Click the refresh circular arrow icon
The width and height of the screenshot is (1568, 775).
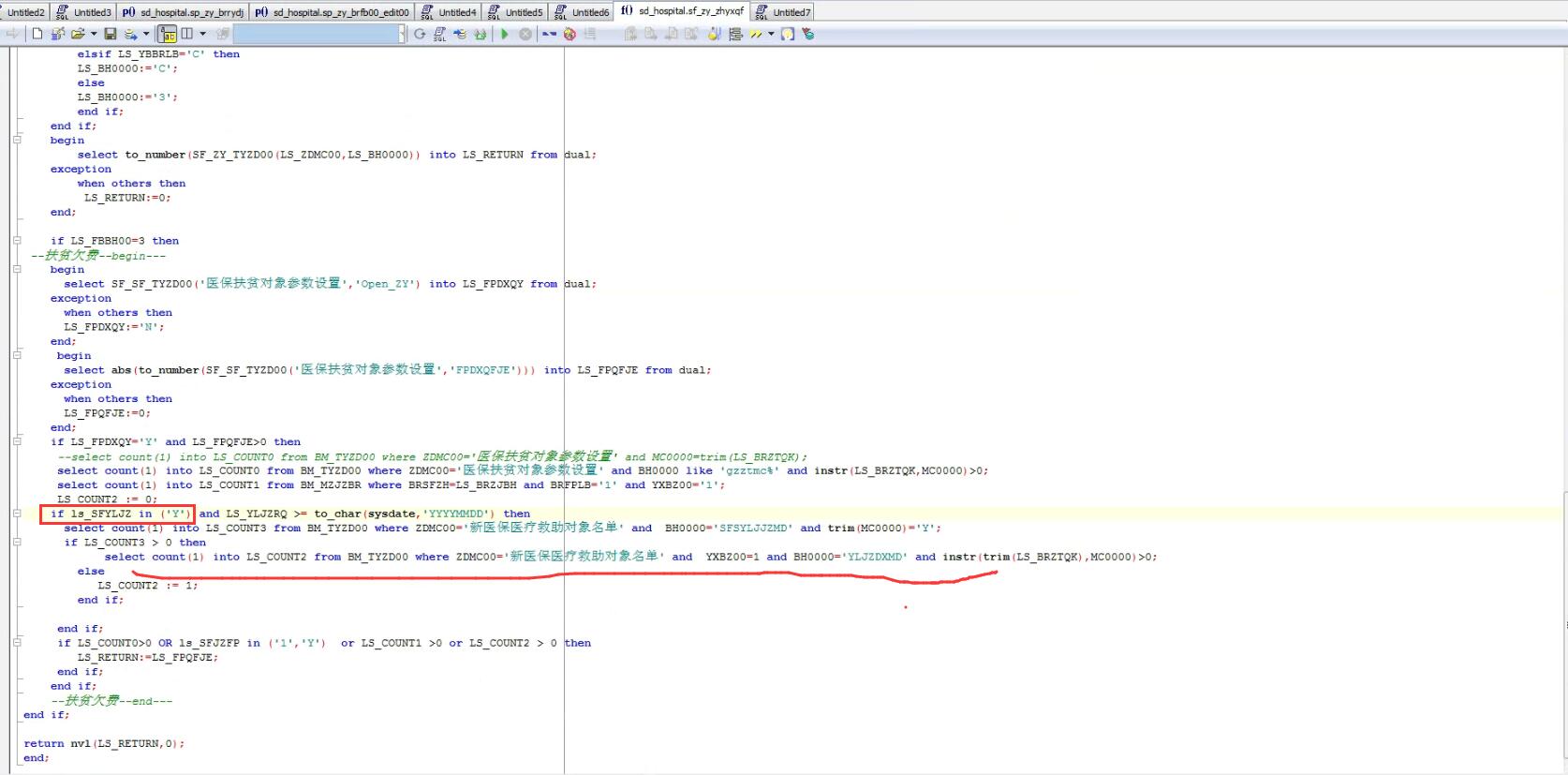(x=420, y=34)
